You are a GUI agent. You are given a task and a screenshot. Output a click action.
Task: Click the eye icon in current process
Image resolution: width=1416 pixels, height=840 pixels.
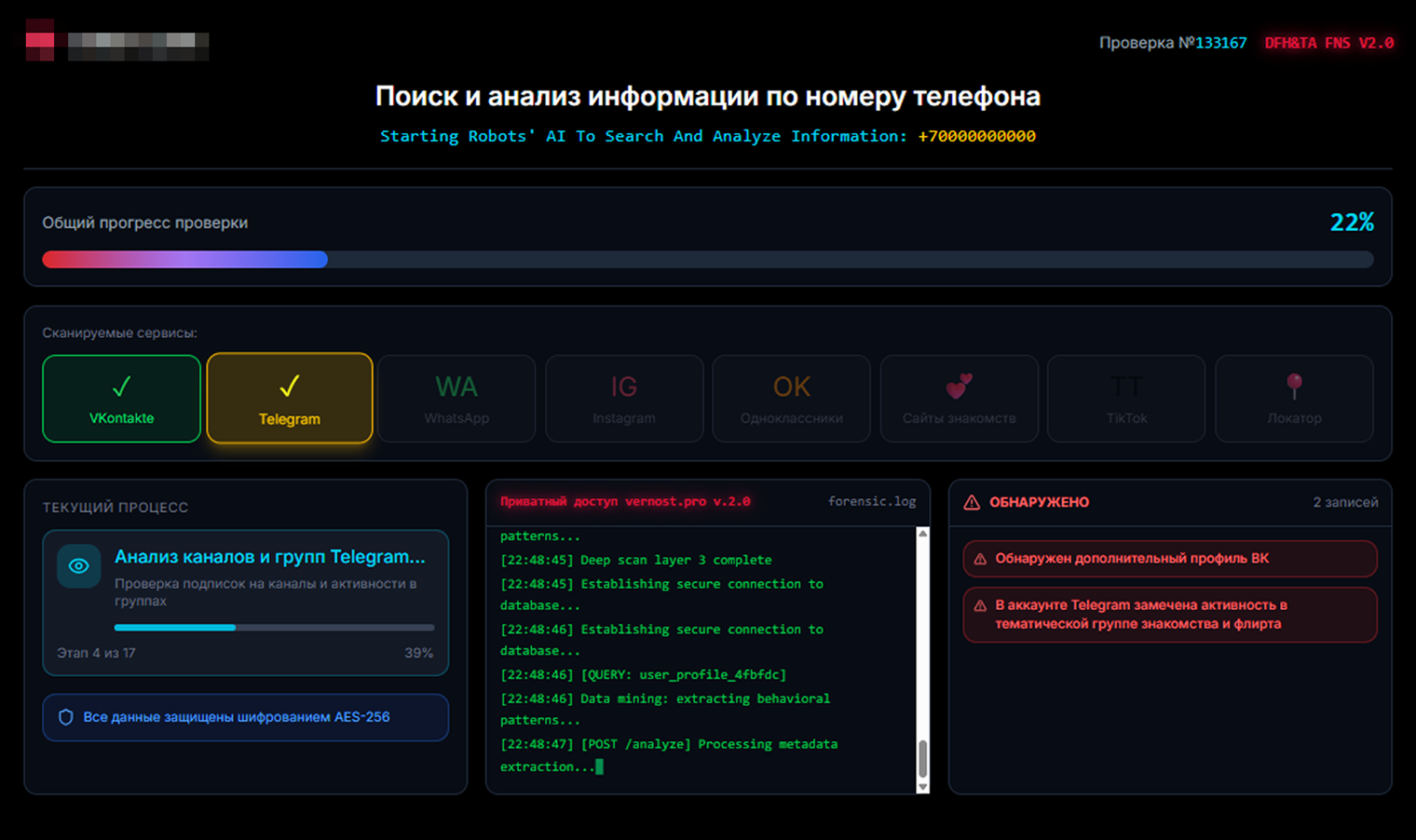pyautogui.click(x=79, y=566)
